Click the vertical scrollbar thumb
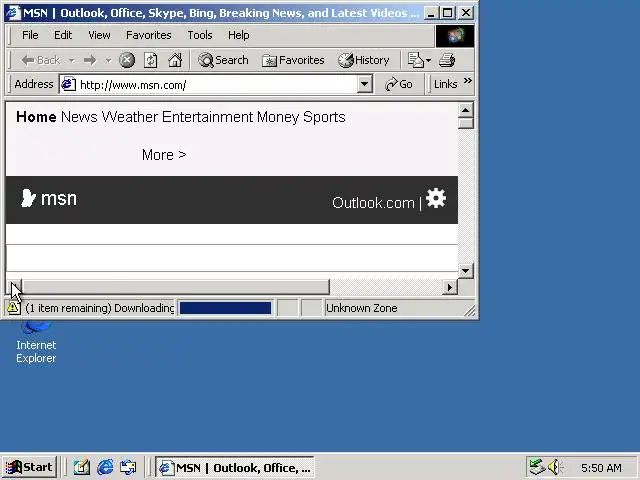640x480 pixels. tap(466, 123)
